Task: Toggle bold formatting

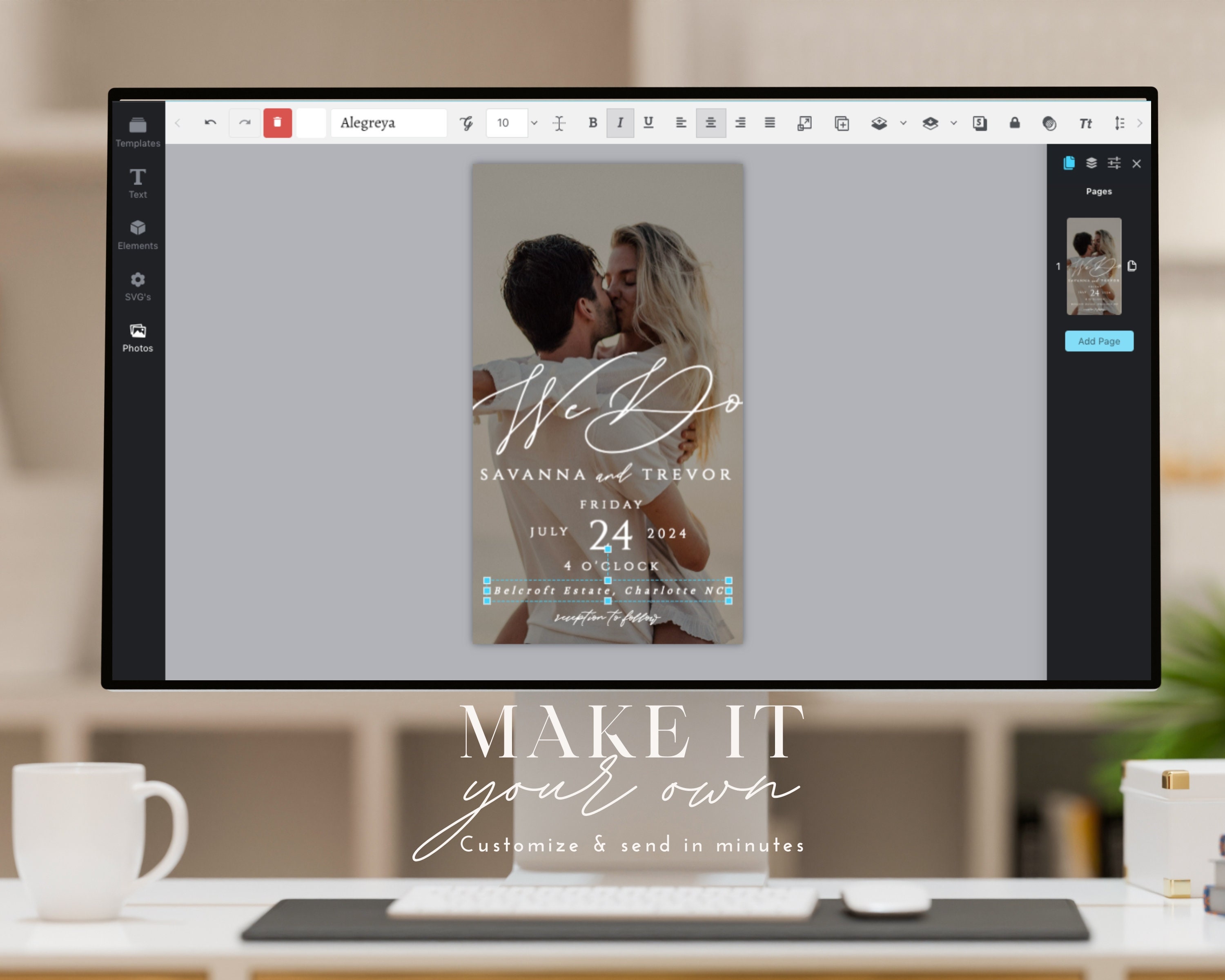Action: pyautogui.click(x=592, y=123)
